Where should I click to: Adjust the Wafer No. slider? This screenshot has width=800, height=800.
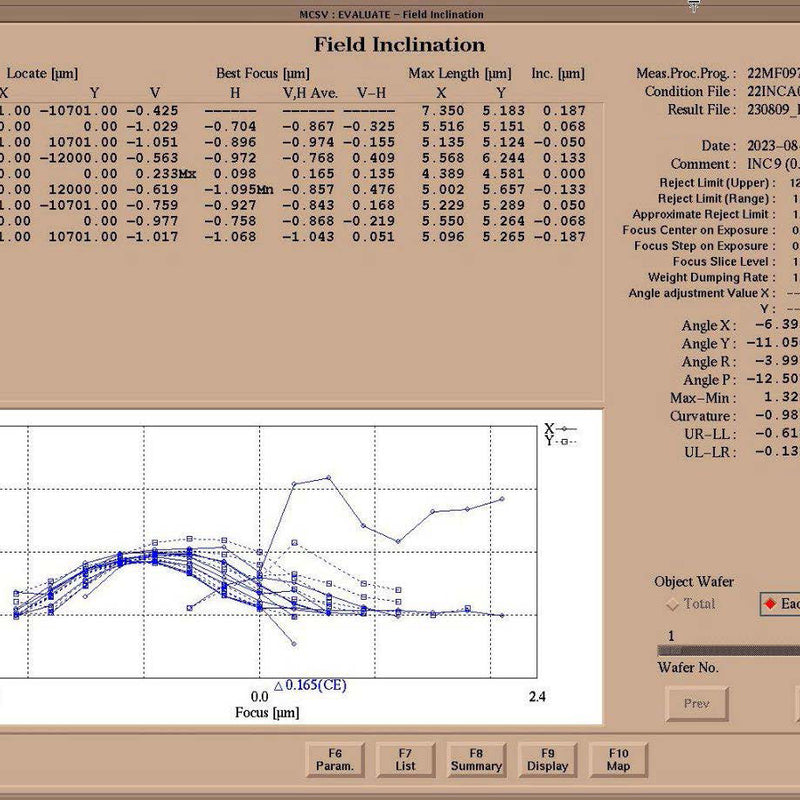click(729, 651)
